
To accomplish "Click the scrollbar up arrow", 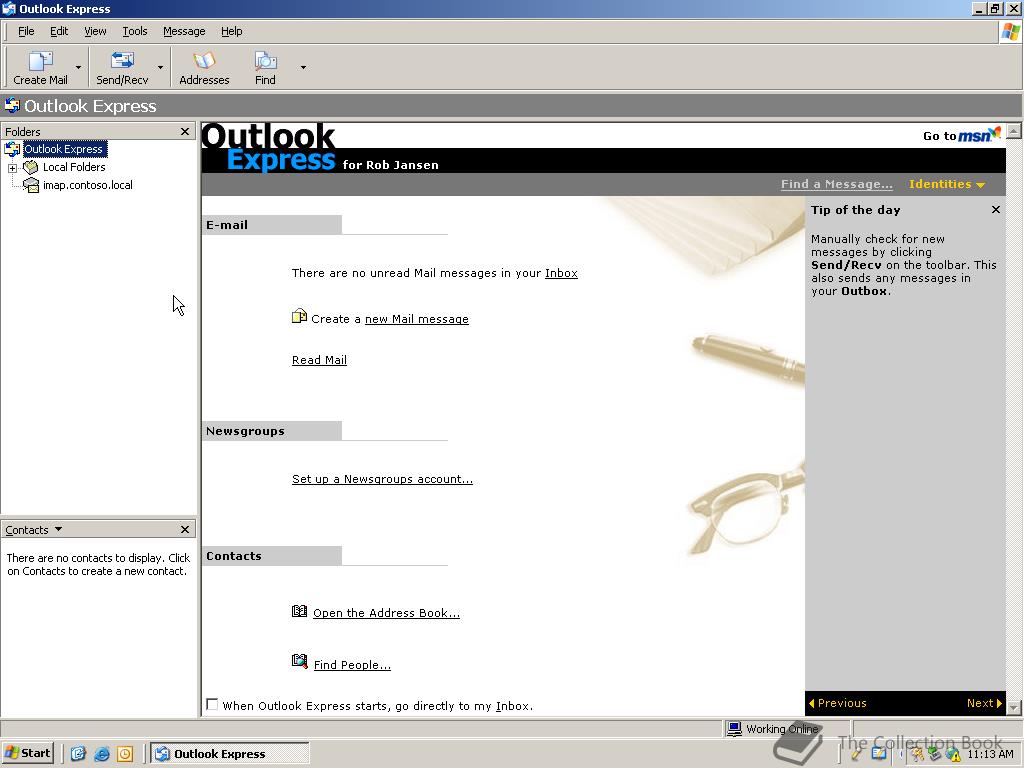I will tap(1014, 131).
